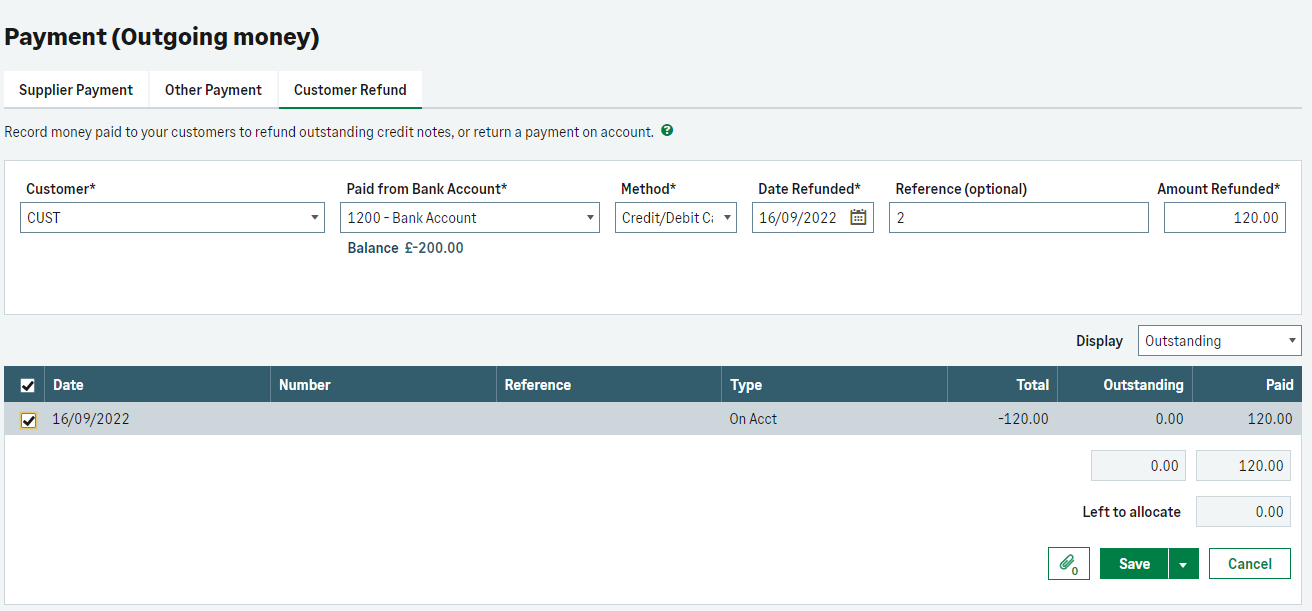1312x611 pixels.
Task: Expand the Save button arrow options
Action: tap(1183, 564)
